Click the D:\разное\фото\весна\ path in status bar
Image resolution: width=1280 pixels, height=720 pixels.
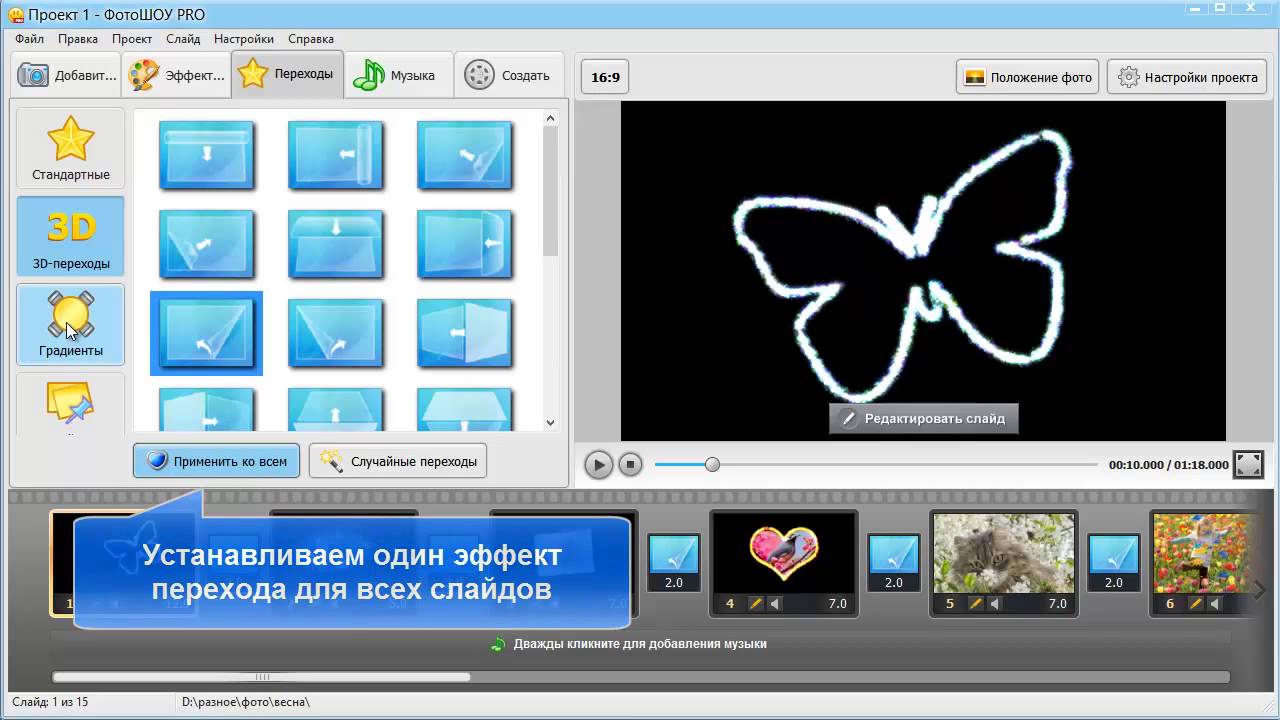(x=246, y=702)
